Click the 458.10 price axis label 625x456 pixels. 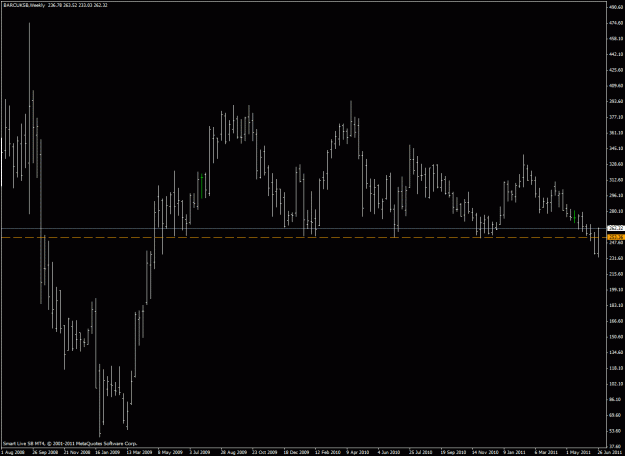coord(616,38)
